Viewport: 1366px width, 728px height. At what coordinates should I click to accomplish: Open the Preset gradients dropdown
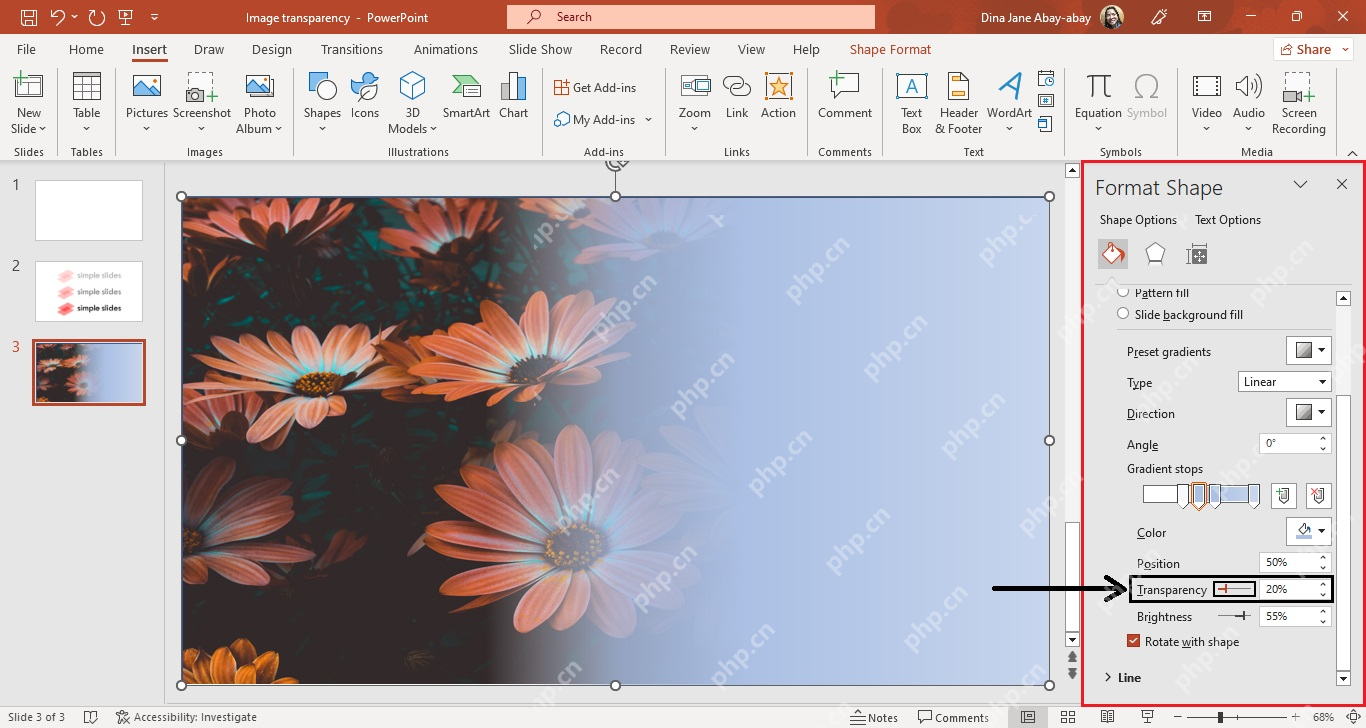pos(1309,351)
